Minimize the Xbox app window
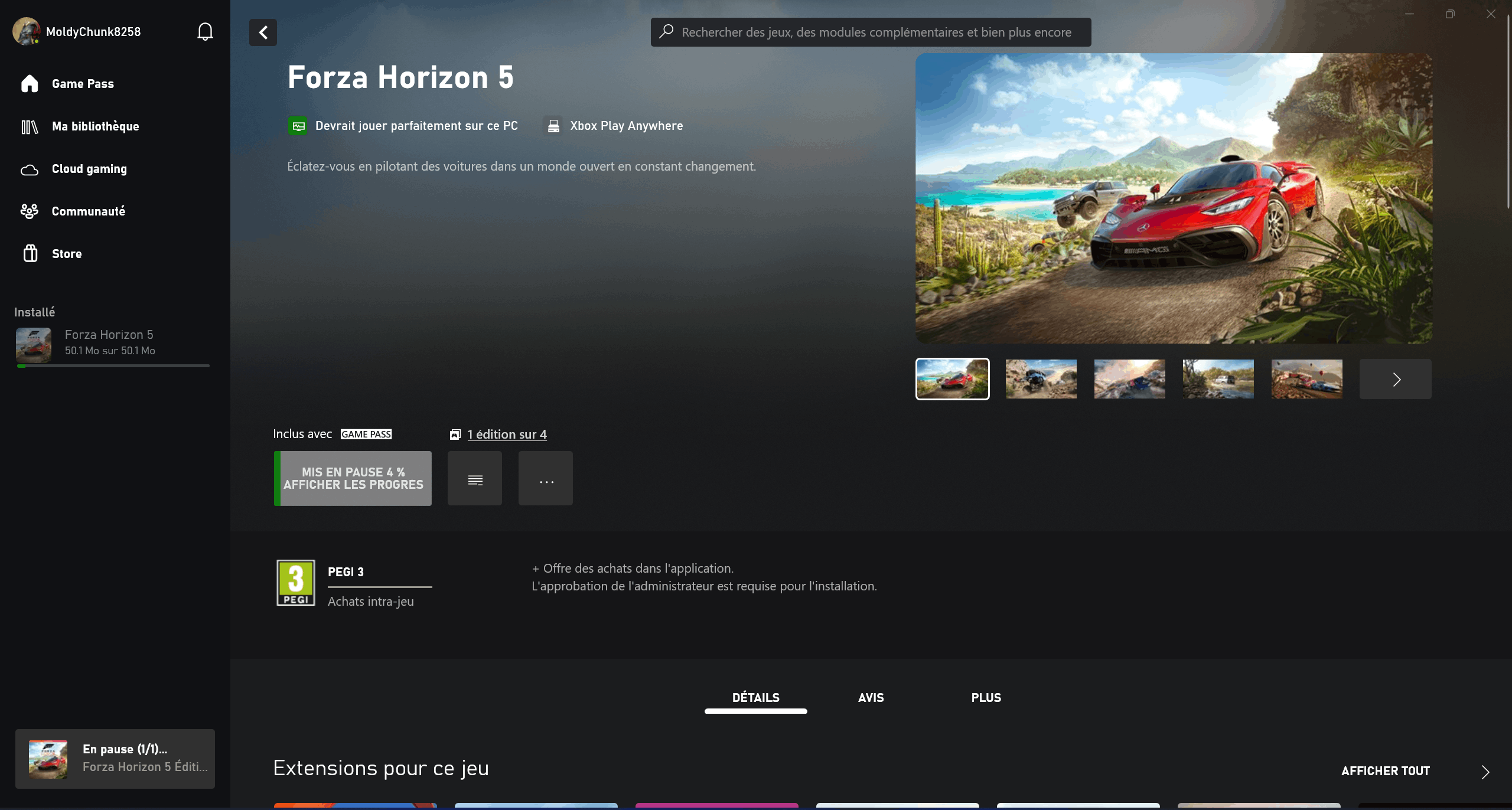The width and height of the screenshot is (1512, 810). coord(1409,14)
